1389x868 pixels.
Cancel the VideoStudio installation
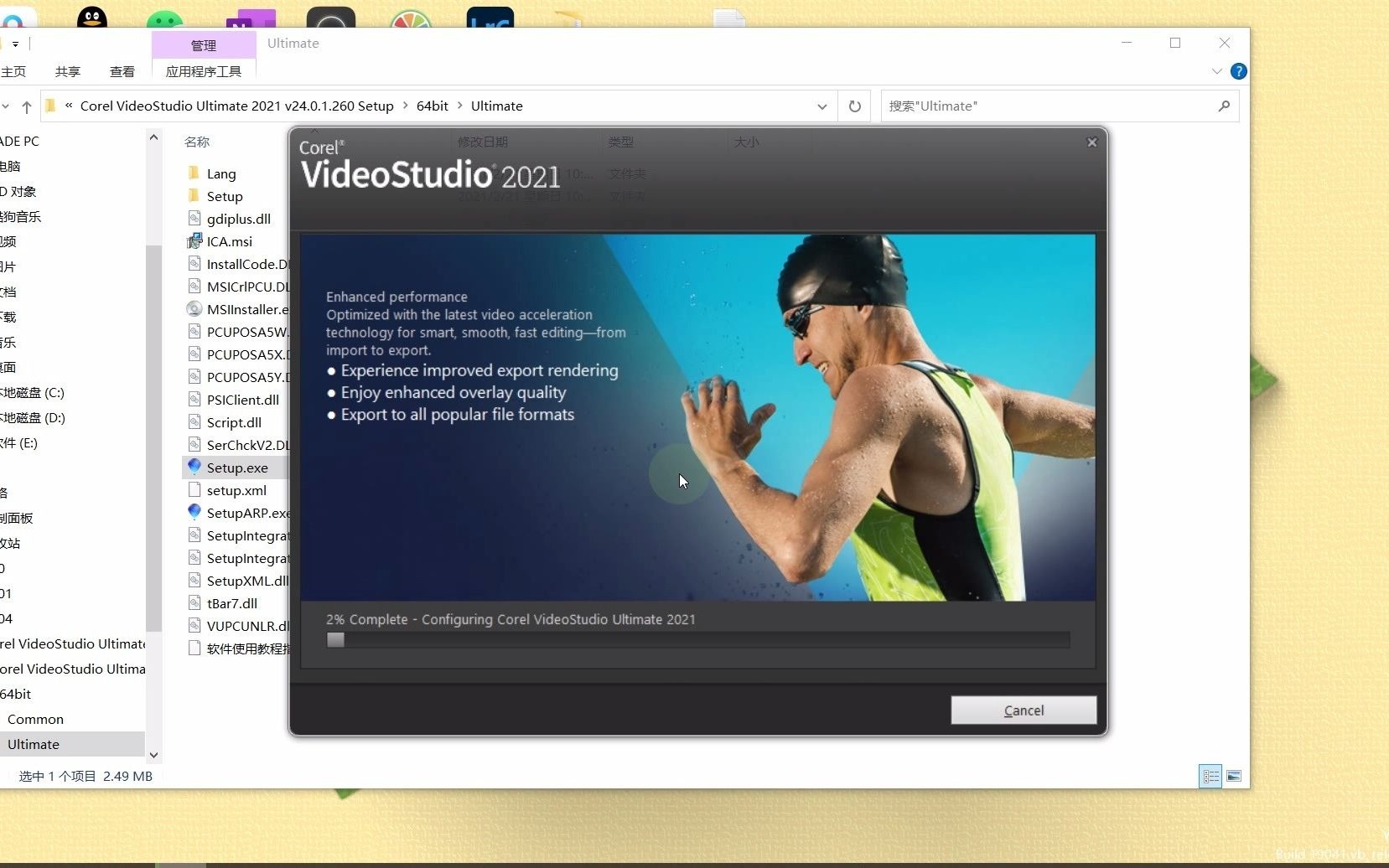click(1024, 710)
